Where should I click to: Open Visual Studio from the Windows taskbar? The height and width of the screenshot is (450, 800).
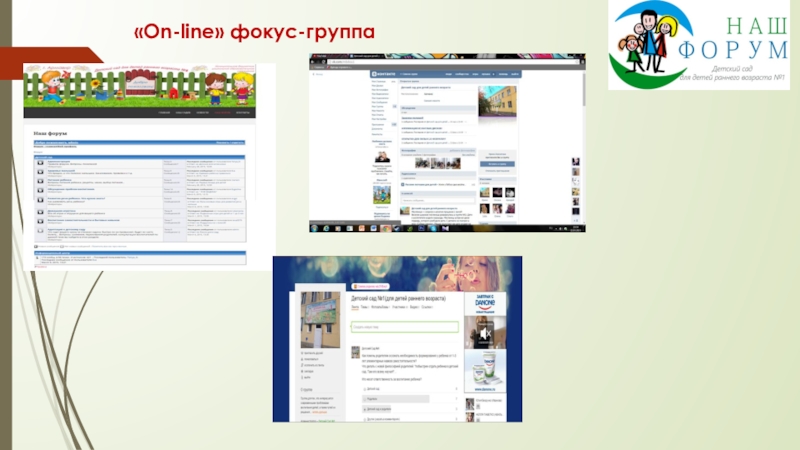445,229
